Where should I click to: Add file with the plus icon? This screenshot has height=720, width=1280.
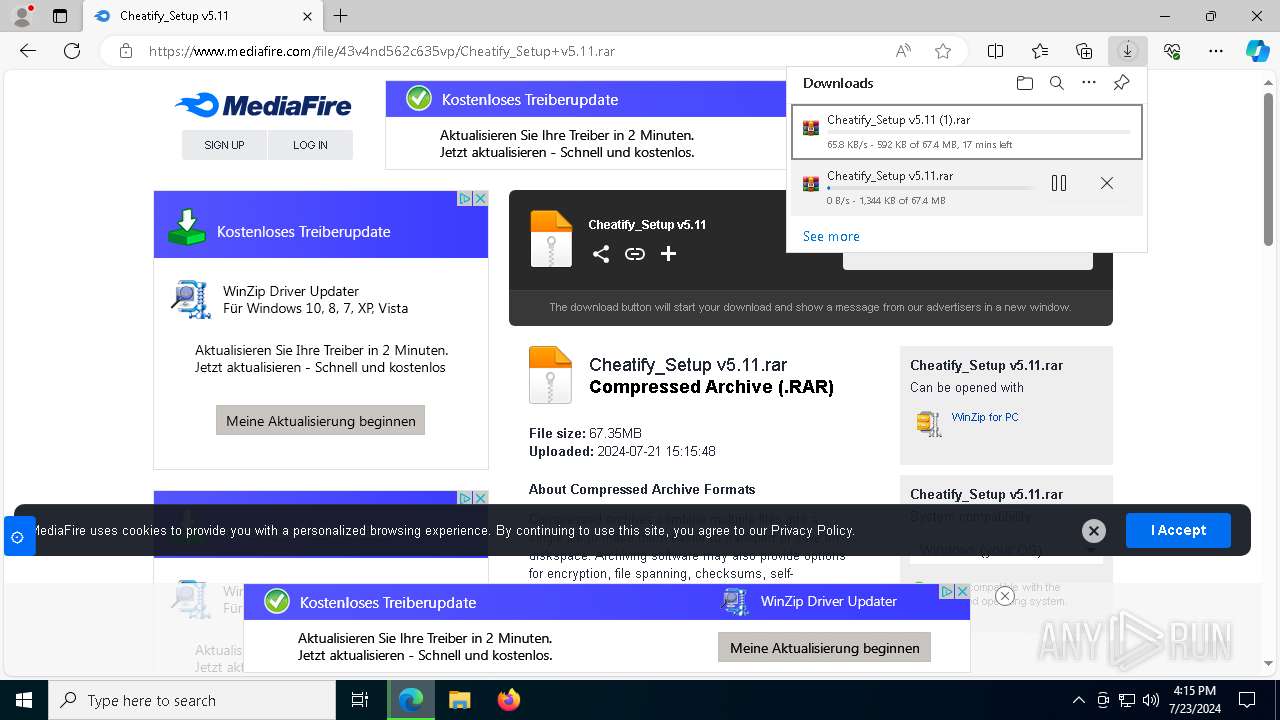coord(669,254)
